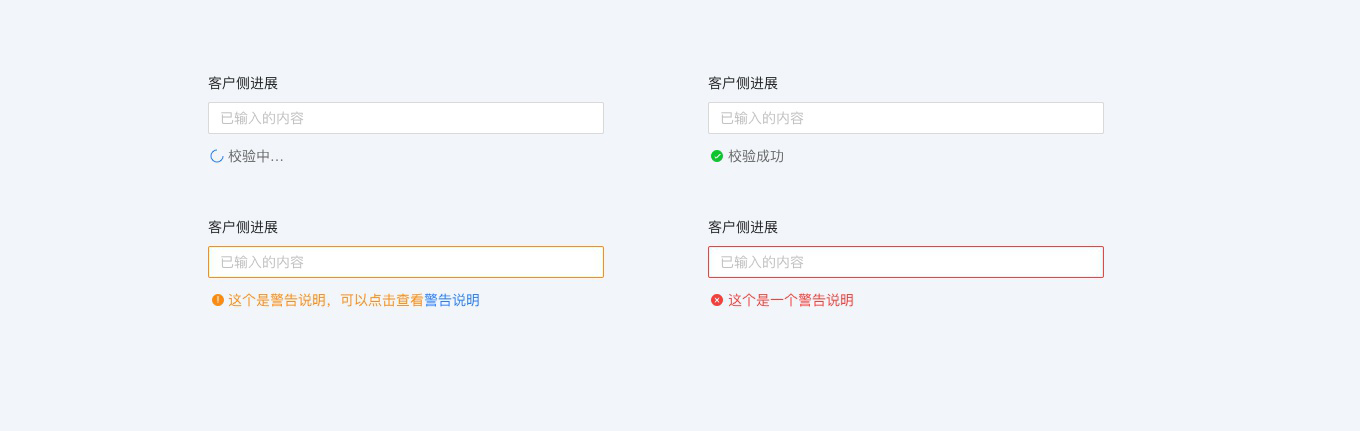Click the red error cross icon
The image size is (1360, 431).
[x=717, y=300]
